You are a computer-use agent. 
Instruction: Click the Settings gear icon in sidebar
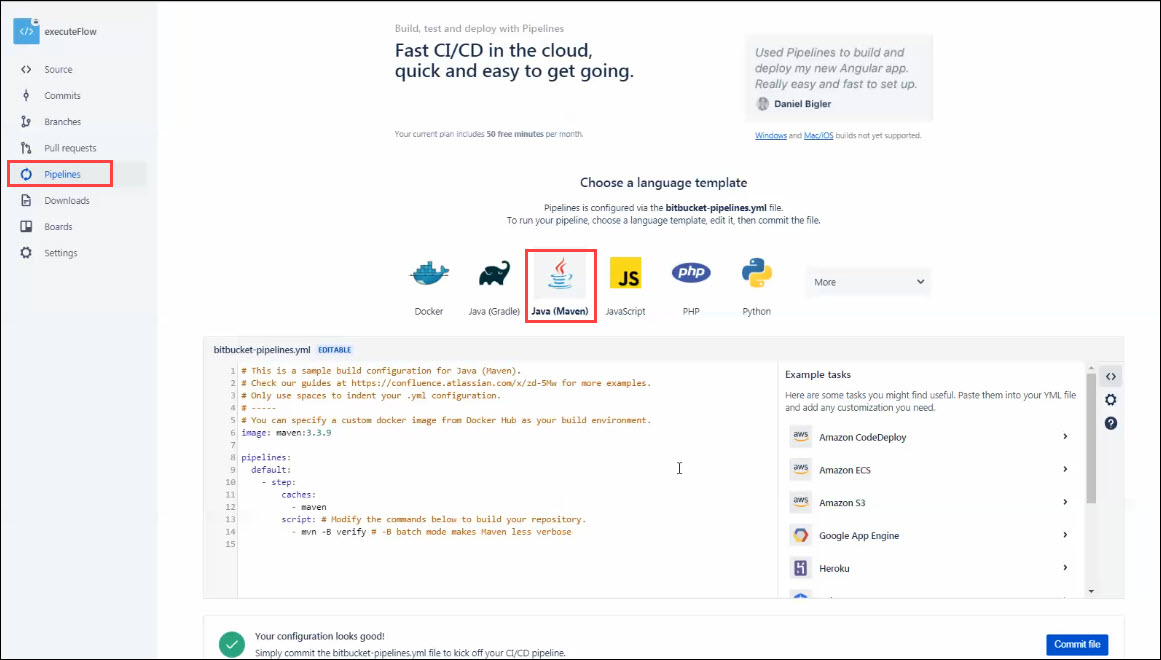point(26,253)
